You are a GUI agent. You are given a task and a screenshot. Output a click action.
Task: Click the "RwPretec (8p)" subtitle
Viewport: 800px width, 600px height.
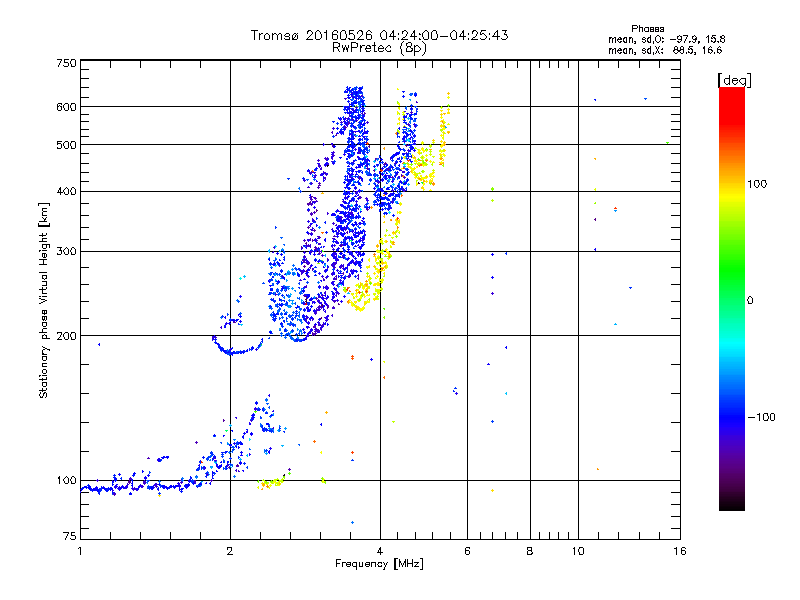[379, 48]
